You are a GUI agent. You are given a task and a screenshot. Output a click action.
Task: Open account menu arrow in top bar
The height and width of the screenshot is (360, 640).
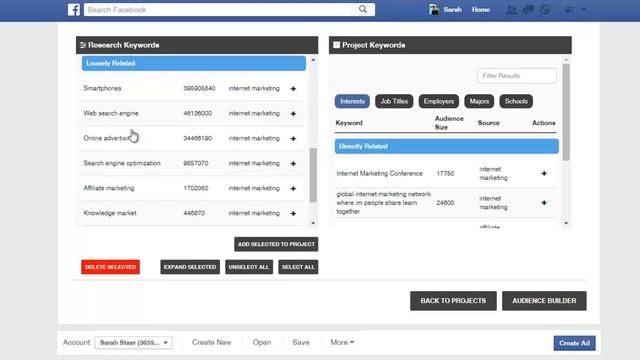[584, 10]
